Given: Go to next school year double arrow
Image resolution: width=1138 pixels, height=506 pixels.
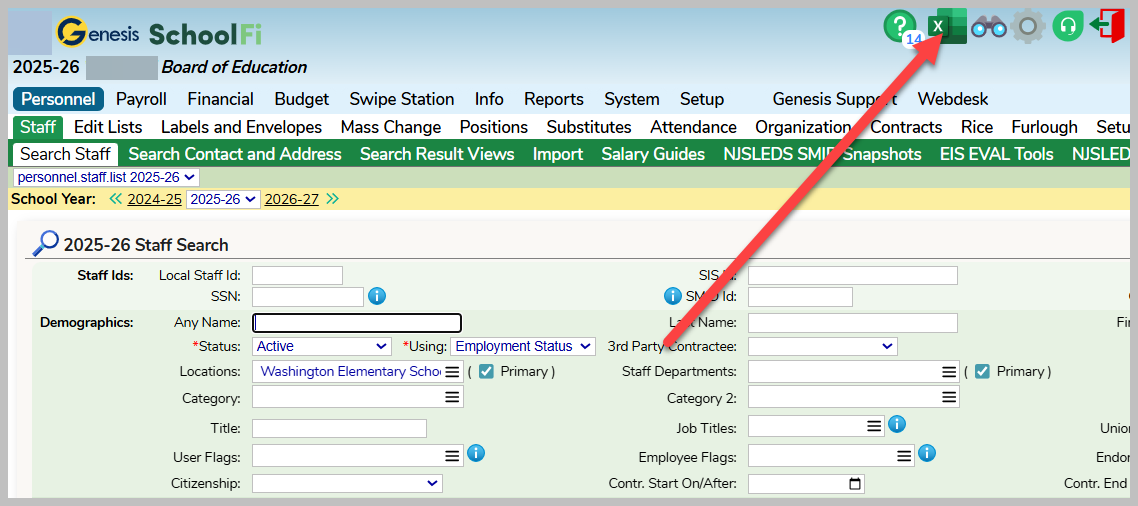Looking at the screenshot, I should coord(332,199).
